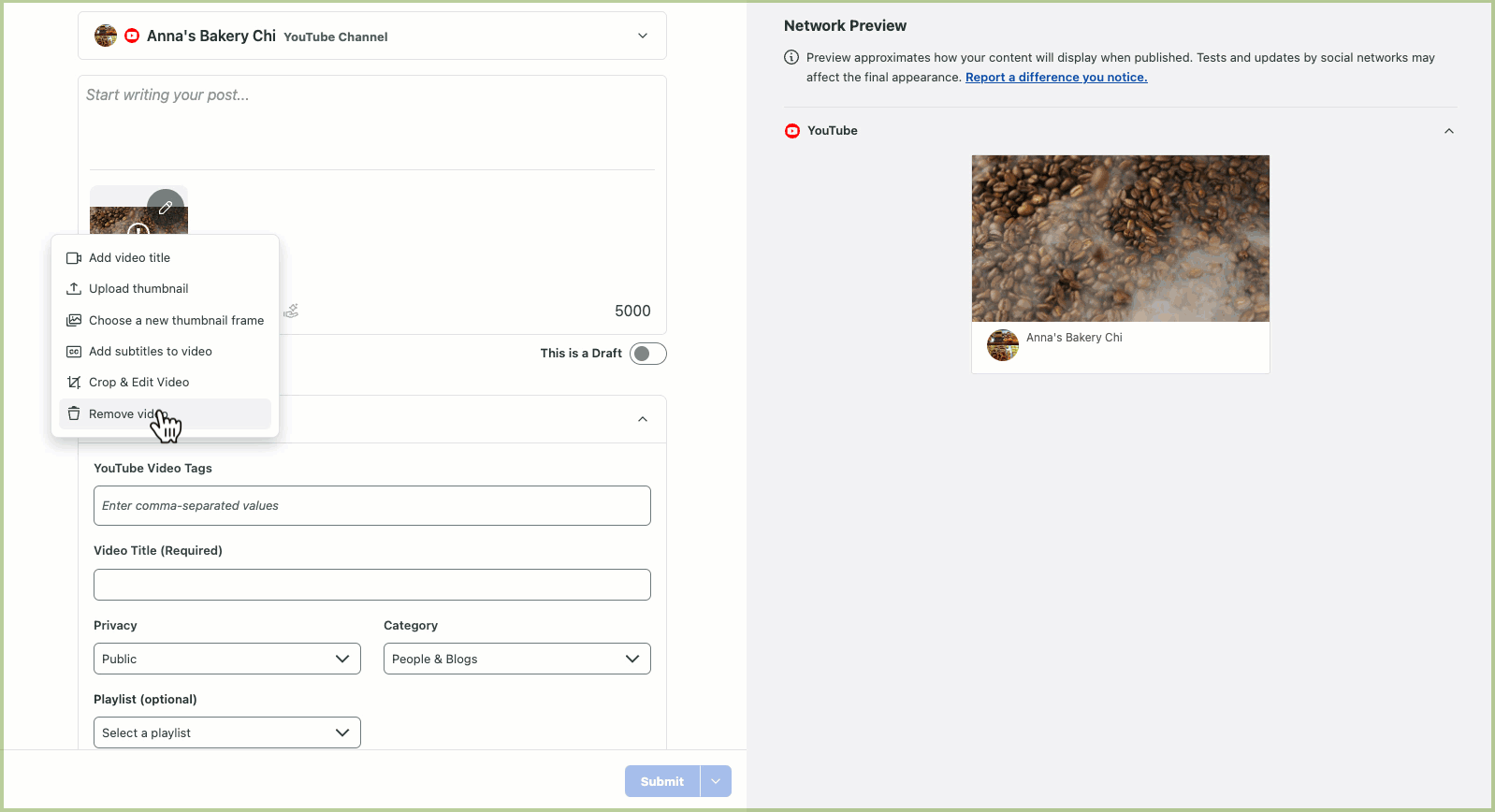The width and height of the screenshot is (1495, 812).
Task: Click the Network Preview heading
Action: 845,26
